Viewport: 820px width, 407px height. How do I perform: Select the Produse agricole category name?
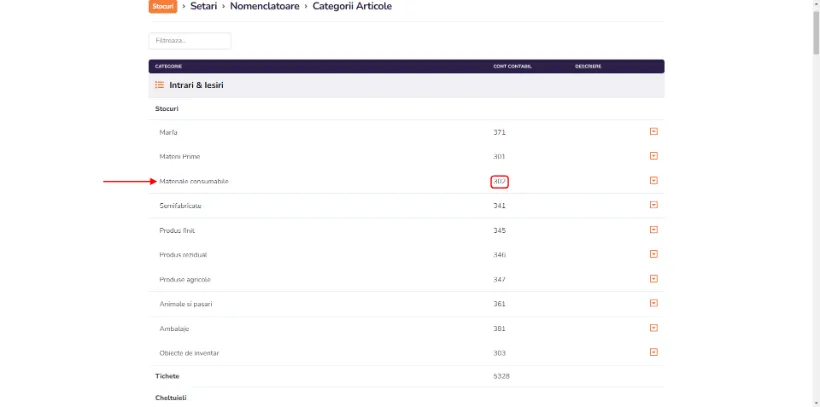click(x=185, y=279)
